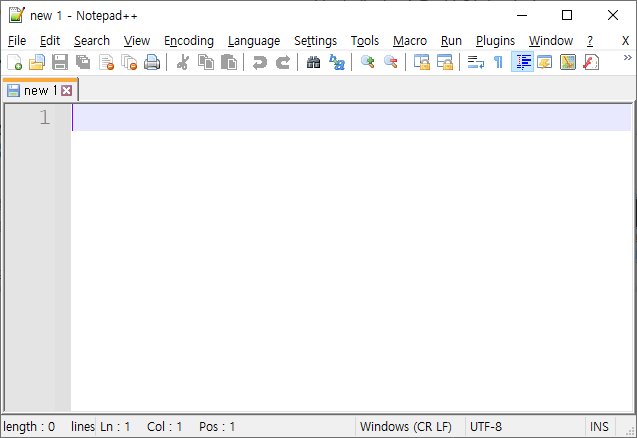Open the Replace dialog icon
637x438 pixels.
[337, 62]
